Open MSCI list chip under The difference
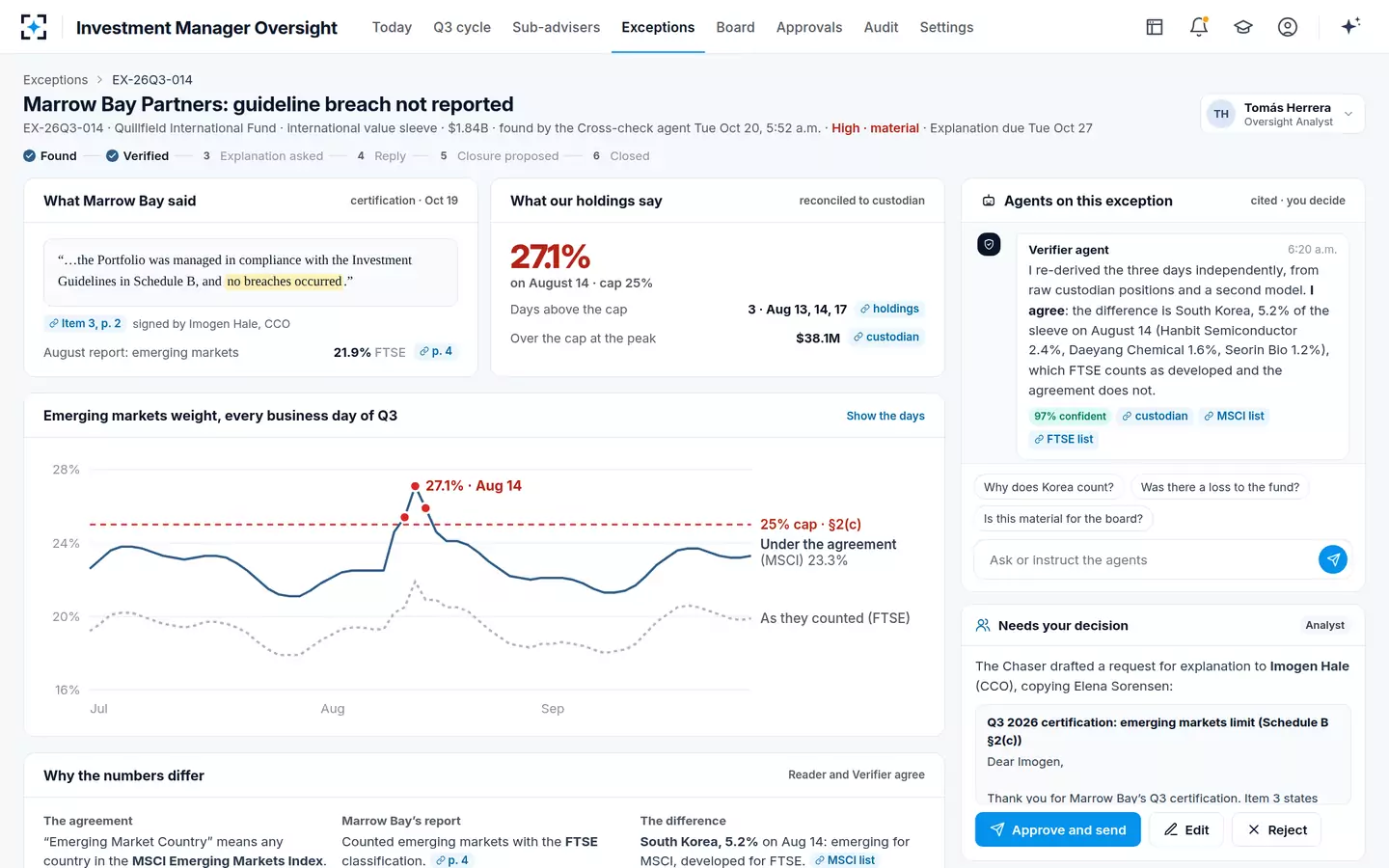This screenshot has height=868, width=1389. click(844, 859)
